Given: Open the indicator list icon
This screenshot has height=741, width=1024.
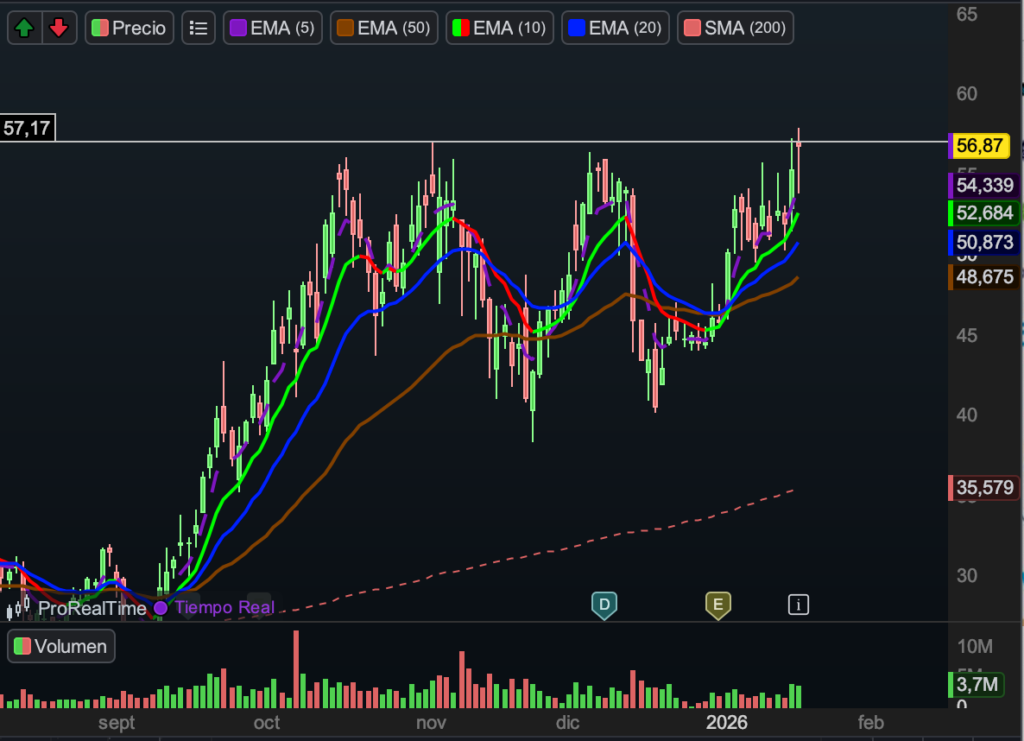Looking at the screenshot, I should pyautogui.click(x=199, y=28).
